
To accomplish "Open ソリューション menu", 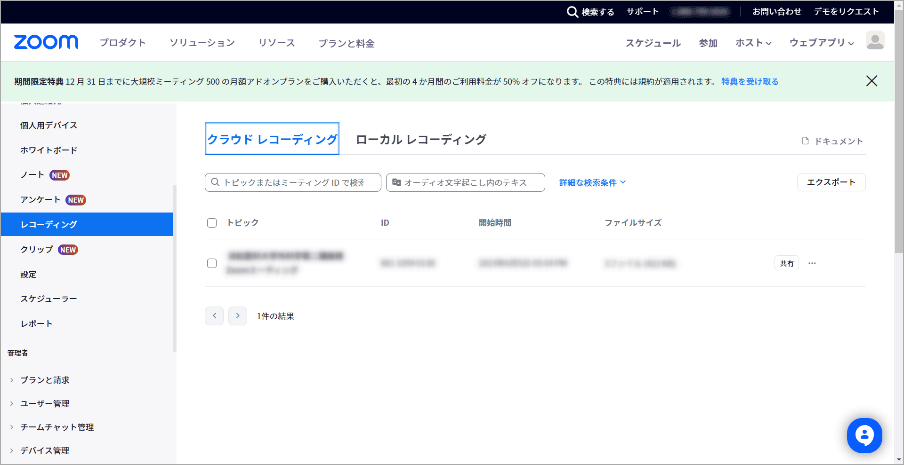I will click(202, 43).
